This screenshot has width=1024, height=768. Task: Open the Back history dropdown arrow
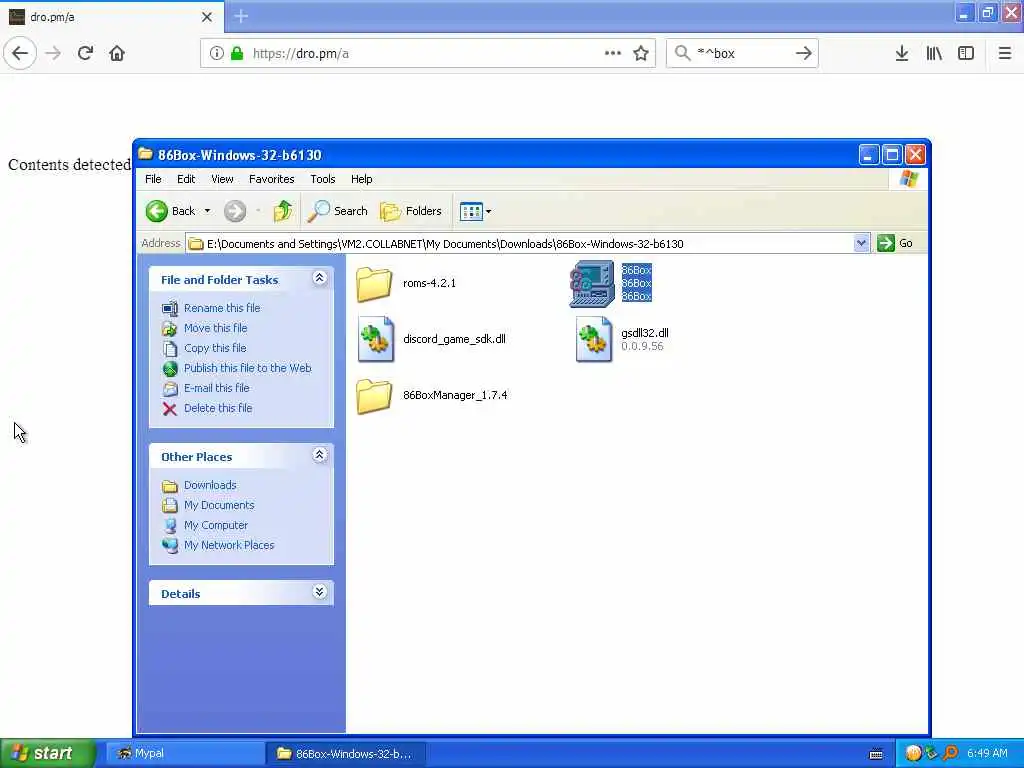pos(208,211)
